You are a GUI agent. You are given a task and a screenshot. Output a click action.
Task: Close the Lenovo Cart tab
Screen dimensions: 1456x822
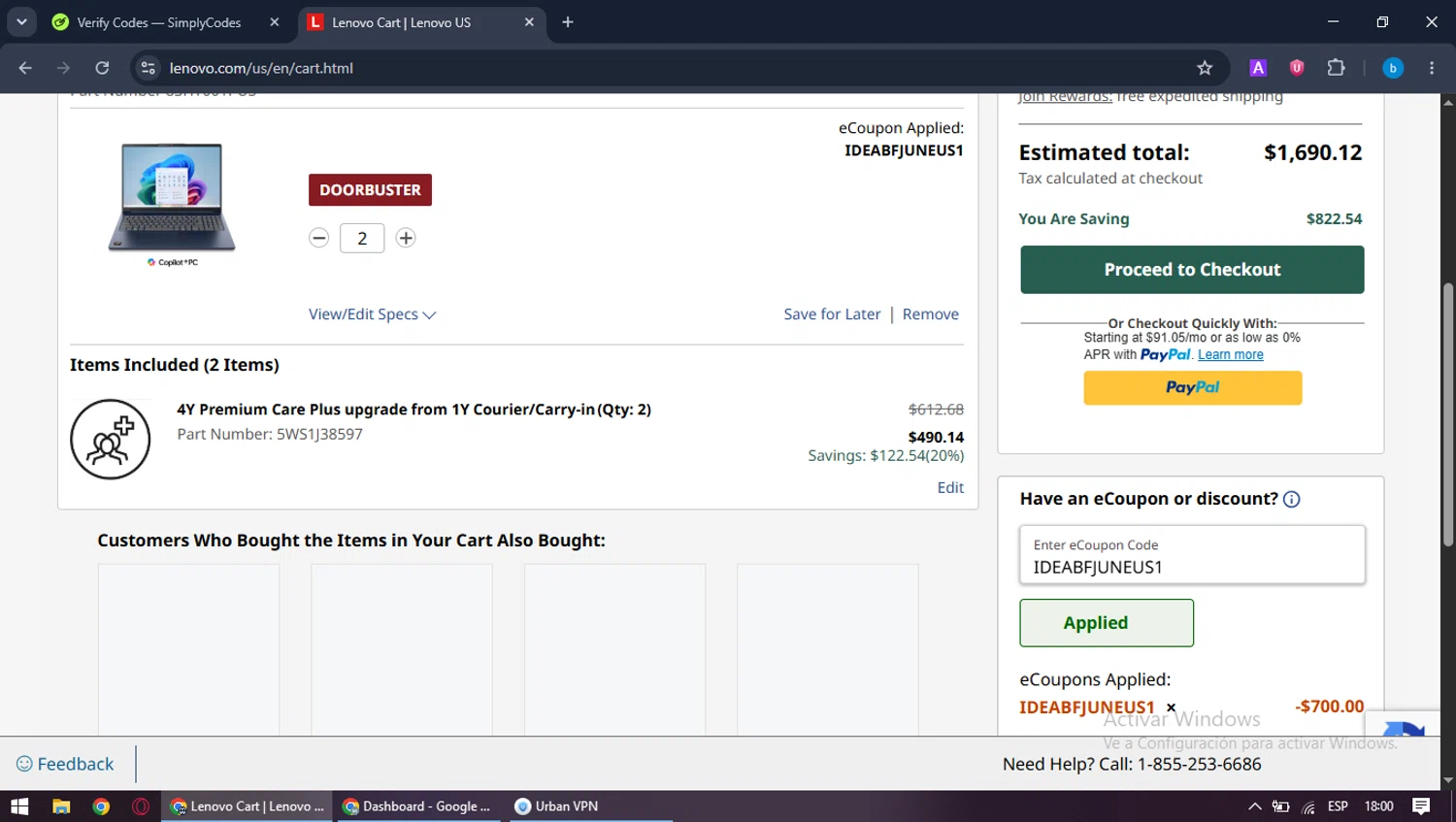[529, 22]
